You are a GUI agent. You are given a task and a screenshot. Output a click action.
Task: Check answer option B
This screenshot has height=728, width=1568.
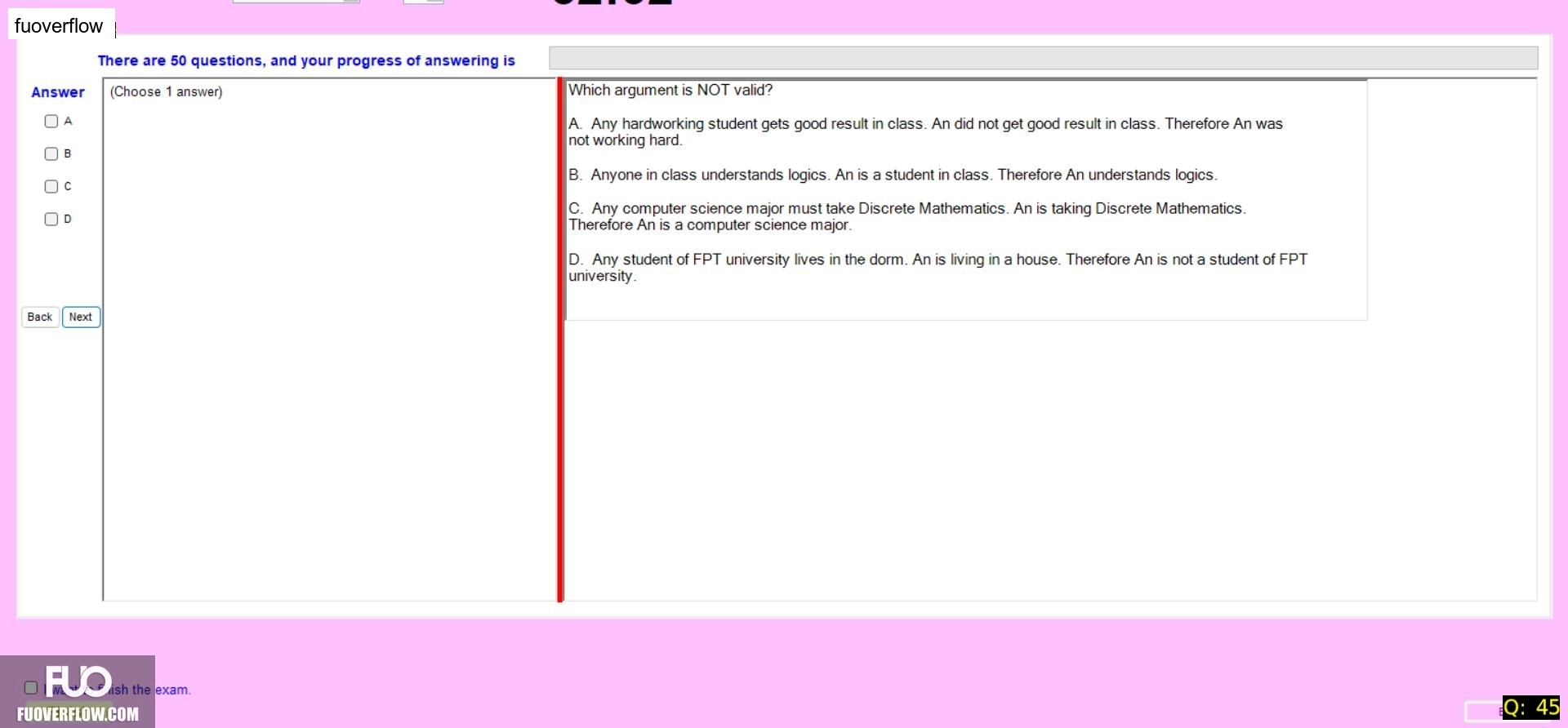pos(51,153)
